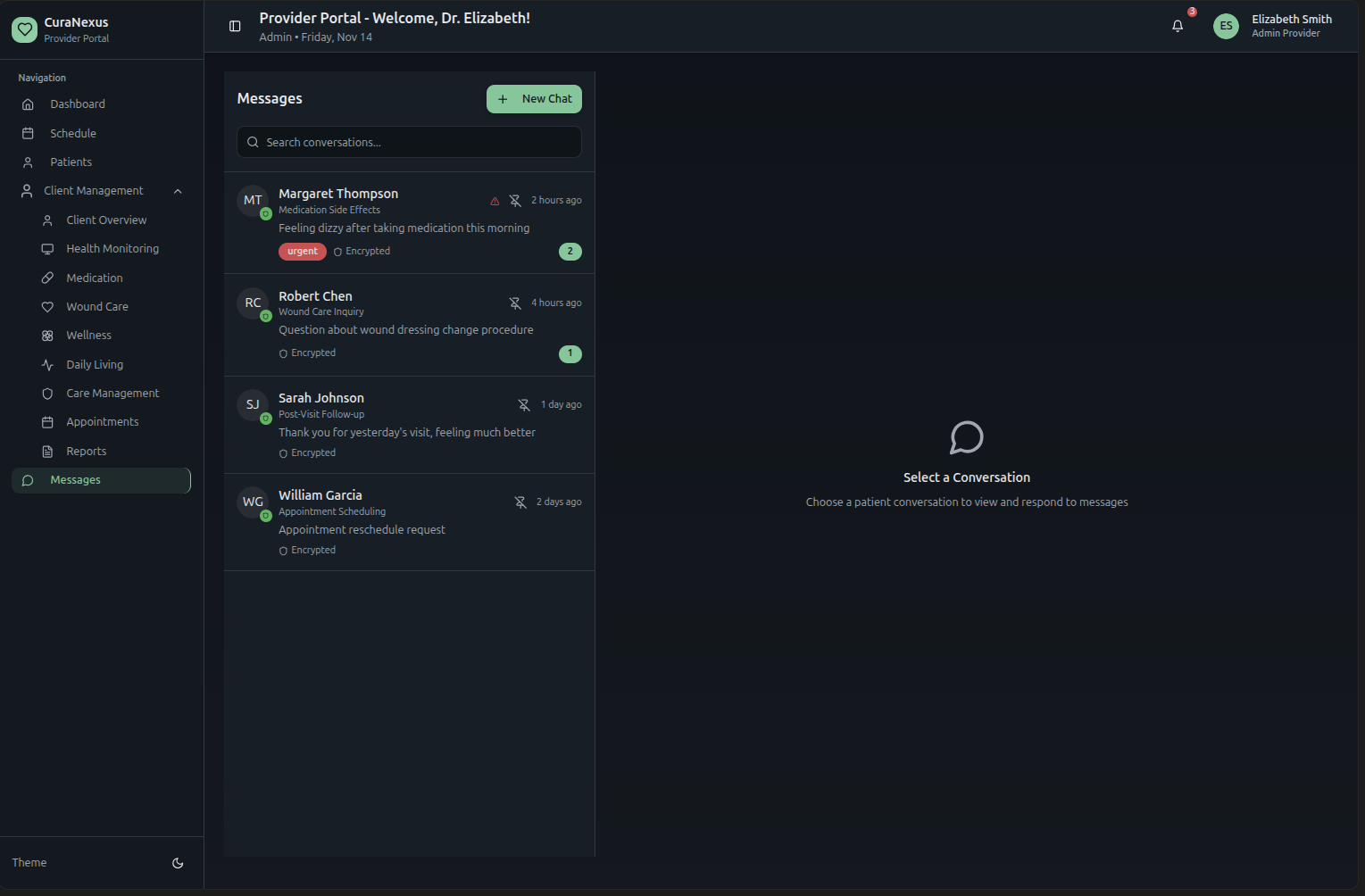
Task: Click the red urgent badge
Action: coord(302,252)
